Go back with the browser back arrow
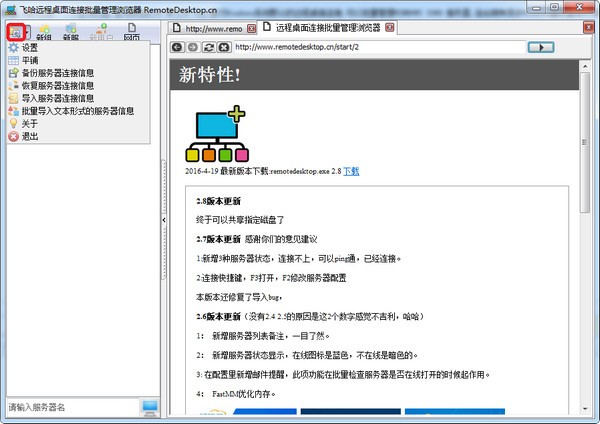The width and height of the screenshot is (600, 424). pyautogui.click(x=177, y=47)
